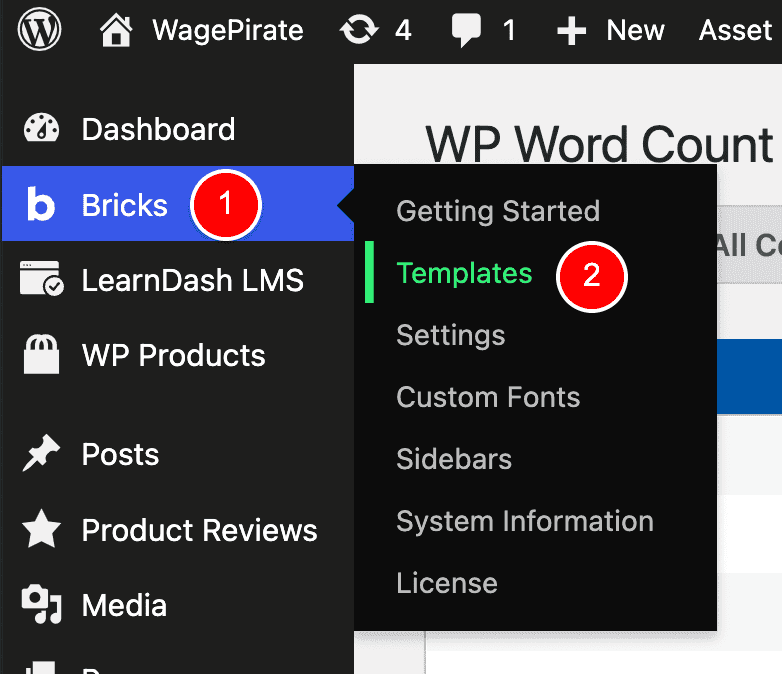Click the home icon beside WagePirate

click(x=116, y=30)
